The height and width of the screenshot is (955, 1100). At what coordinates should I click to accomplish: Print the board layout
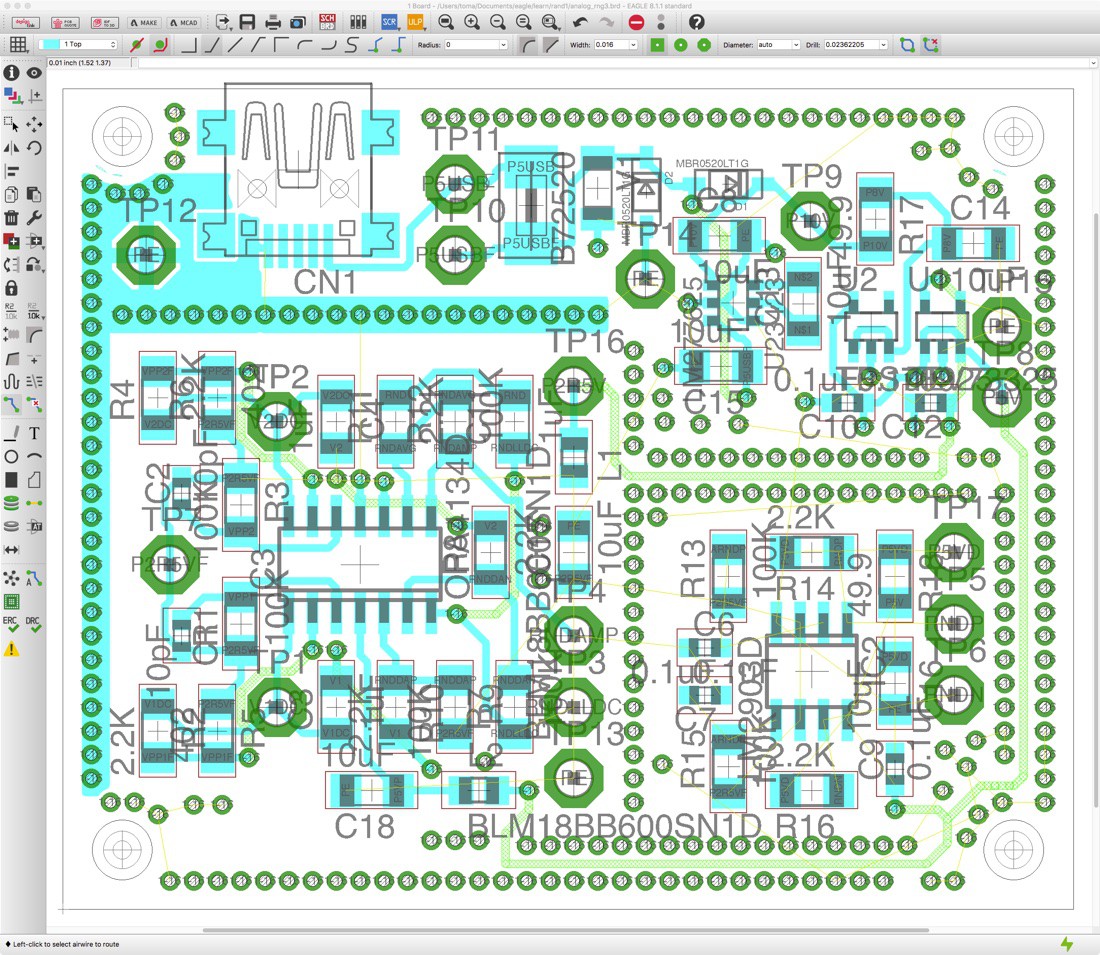click(x=273, y=22)
